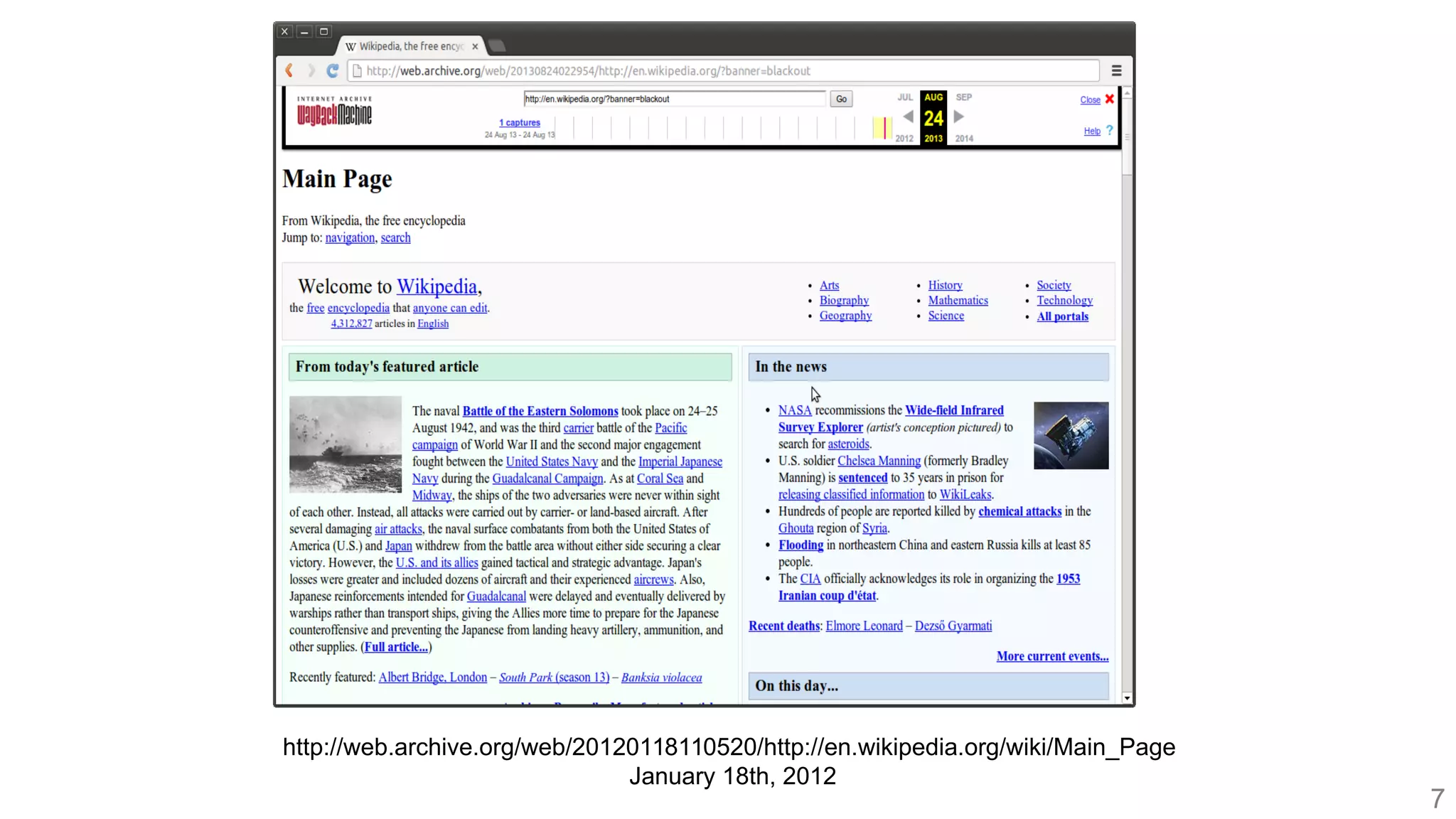Open the Science portal
1456x819 pixels.
click(x=946, y=316)
